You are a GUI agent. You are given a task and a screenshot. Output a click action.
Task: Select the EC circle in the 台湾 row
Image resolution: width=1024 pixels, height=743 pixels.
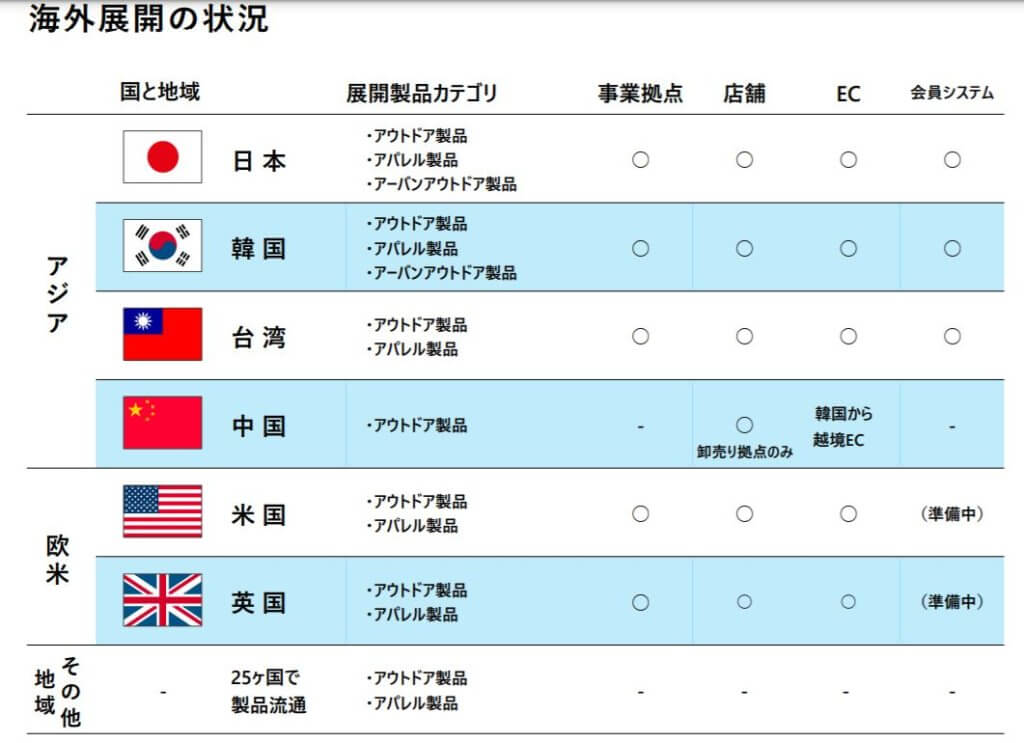point(848,336)
